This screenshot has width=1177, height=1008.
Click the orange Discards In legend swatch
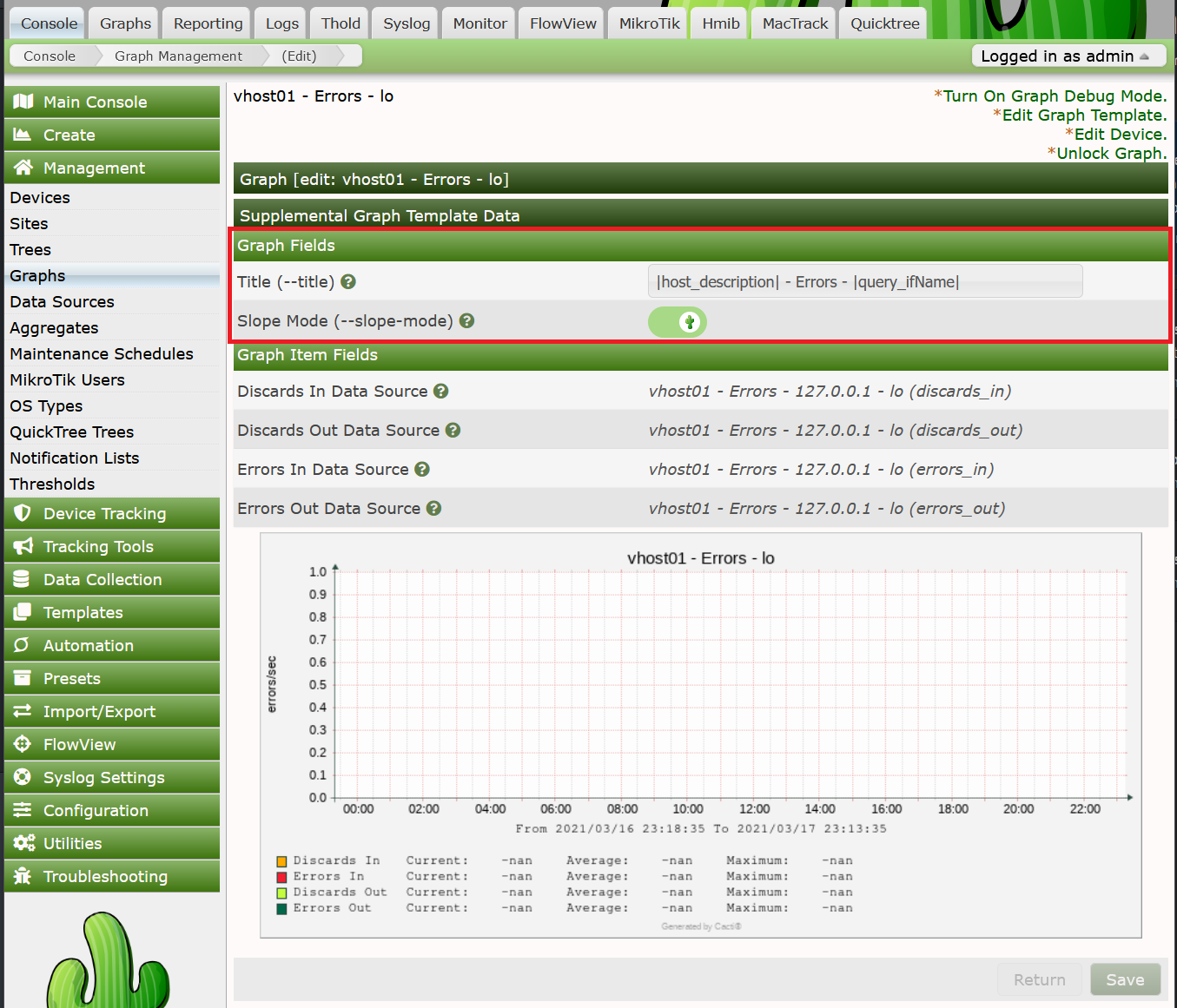[x=281, y=861]
